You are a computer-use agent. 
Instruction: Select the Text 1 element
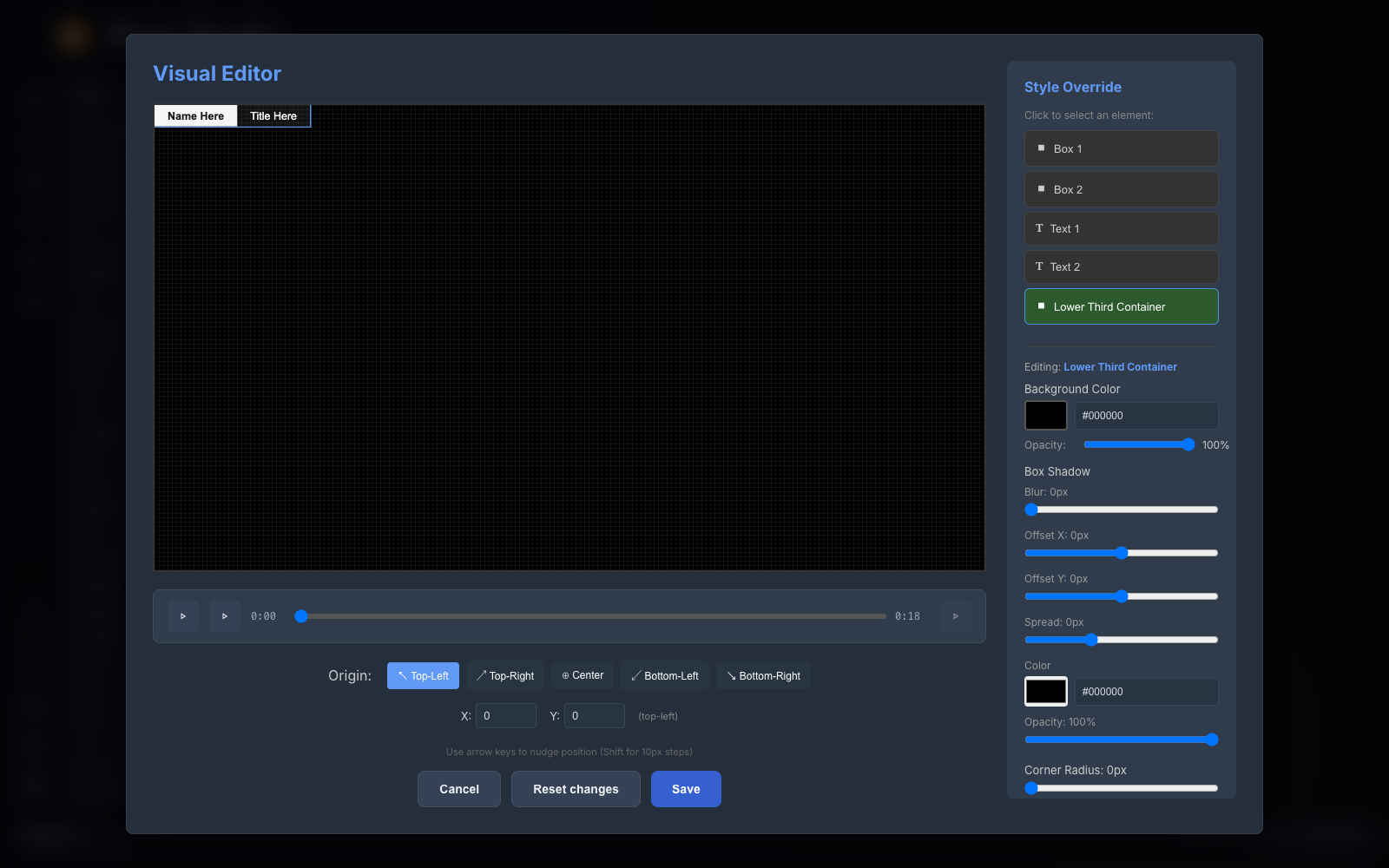[x=1122, y=228]
